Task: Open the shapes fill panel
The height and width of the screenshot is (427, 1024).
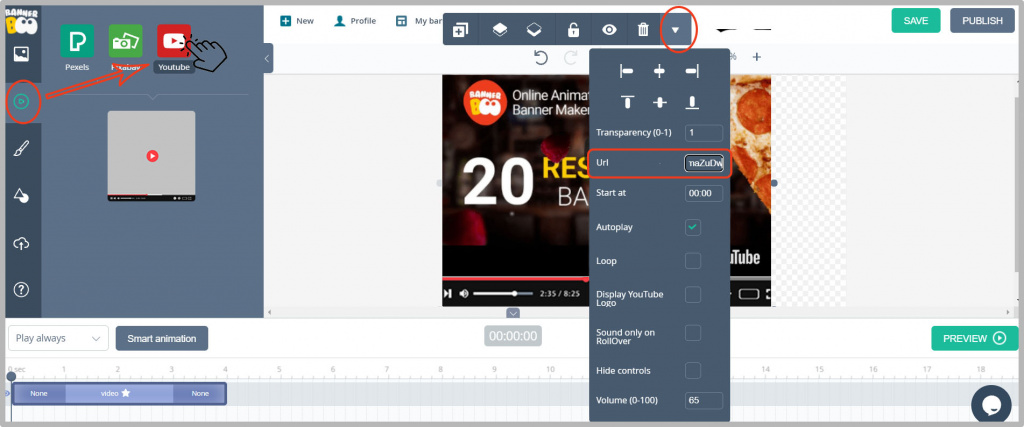Action: 21,196
